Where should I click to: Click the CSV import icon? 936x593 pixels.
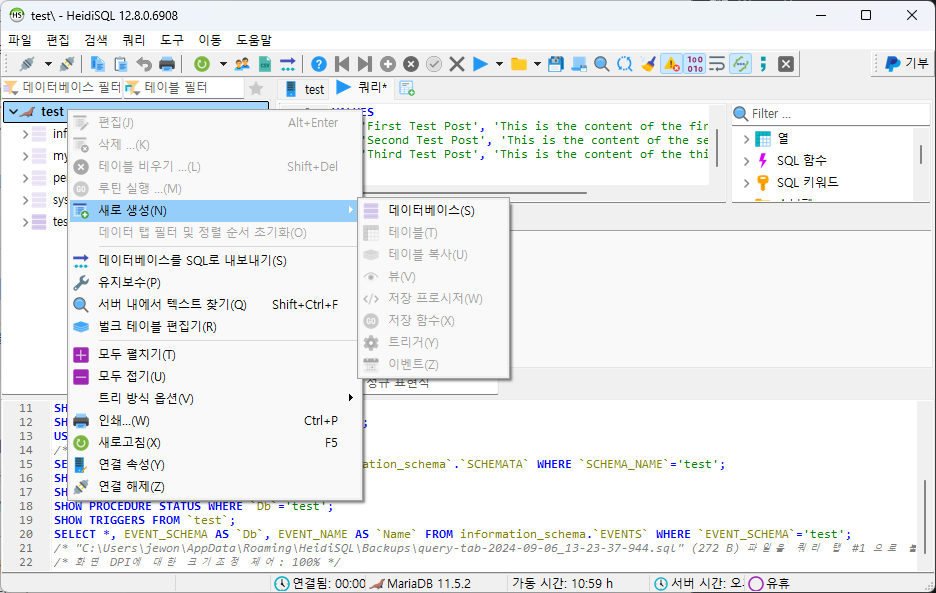265,64
